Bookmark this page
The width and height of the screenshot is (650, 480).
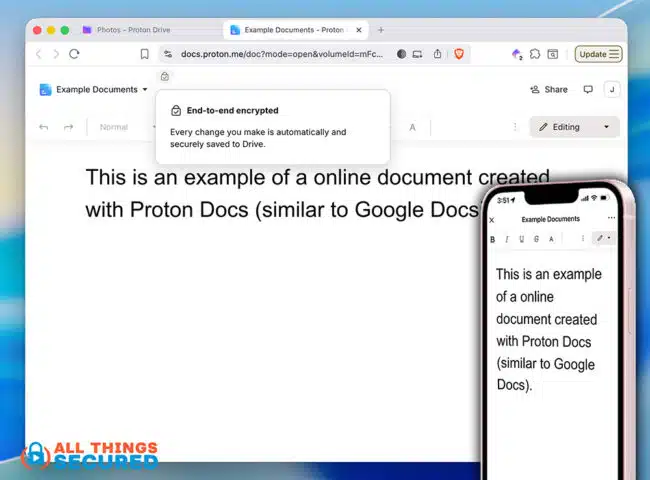tap(144, 54)
